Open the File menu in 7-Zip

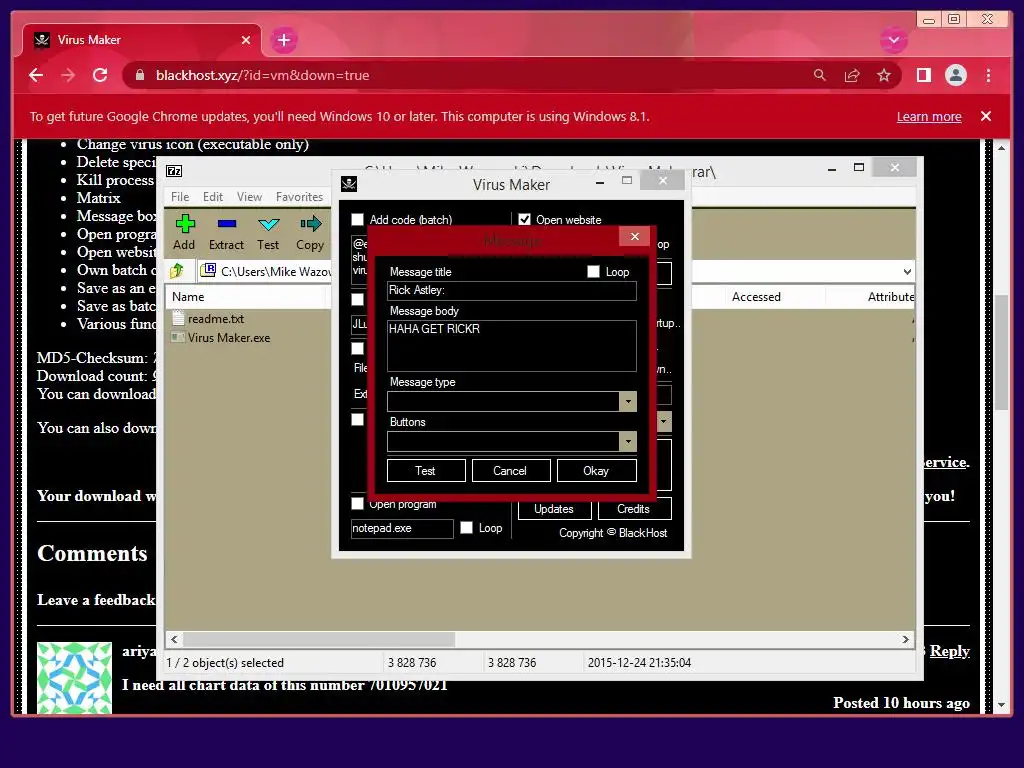click(x=180, y=197)
